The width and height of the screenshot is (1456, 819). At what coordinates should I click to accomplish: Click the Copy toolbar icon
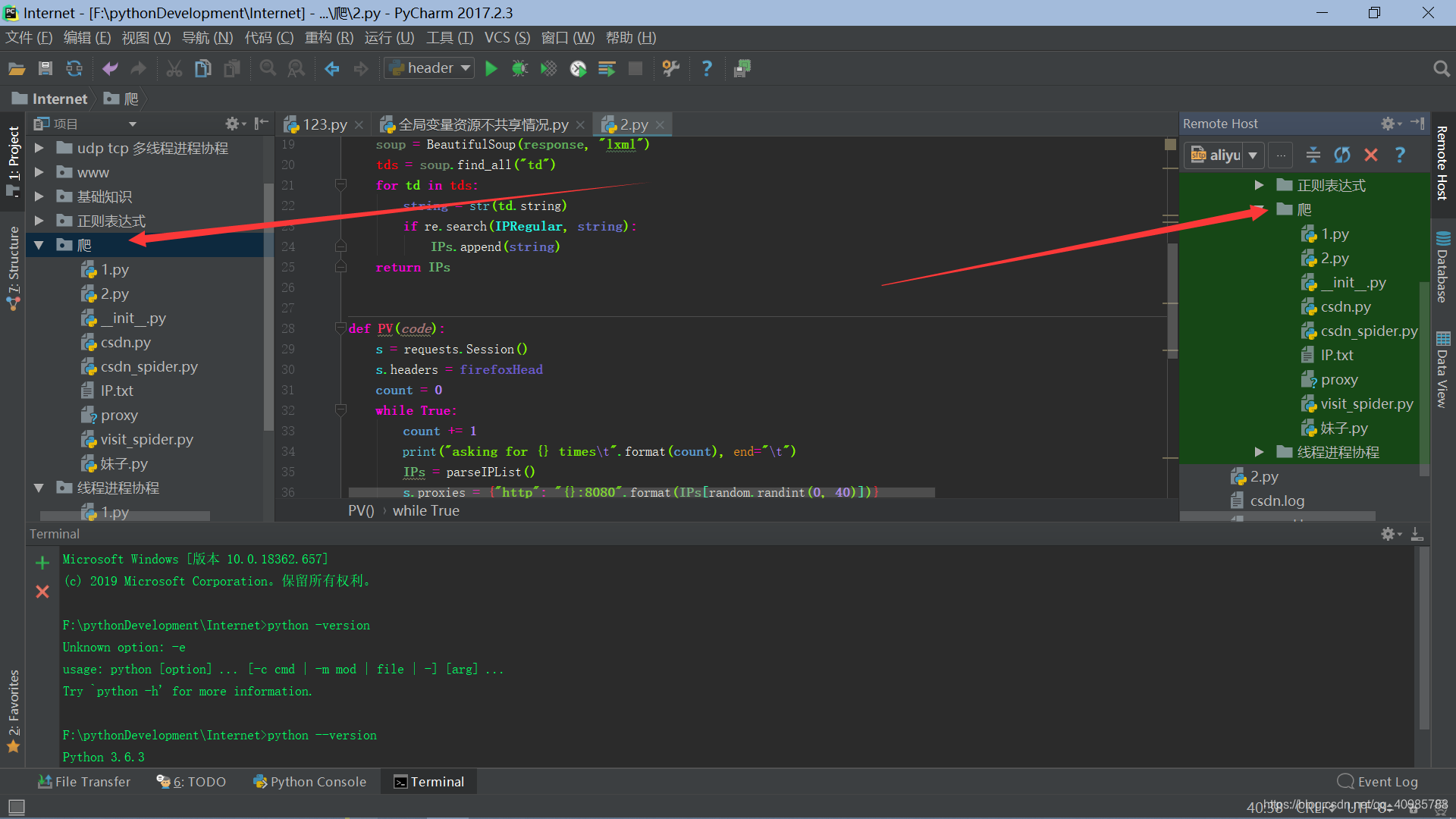(x=203, y=69)
